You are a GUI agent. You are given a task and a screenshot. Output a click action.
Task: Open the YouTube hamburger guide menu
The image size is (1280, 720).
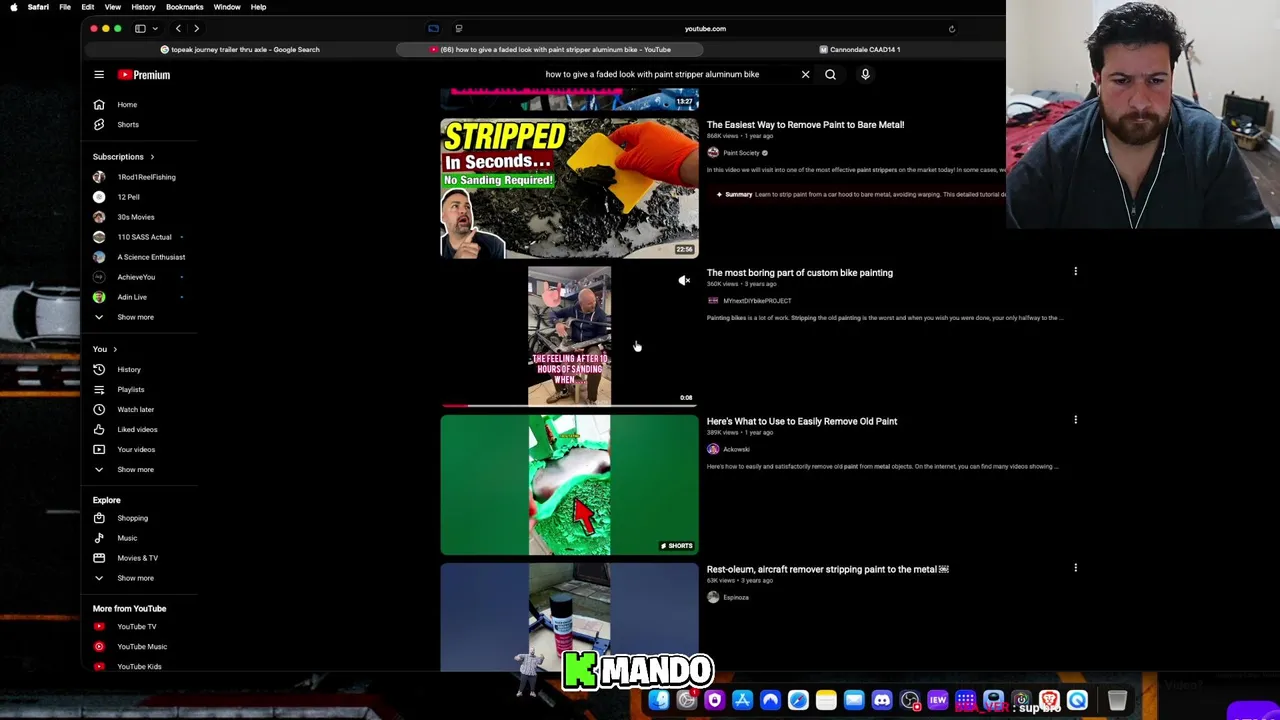point(99,75)
